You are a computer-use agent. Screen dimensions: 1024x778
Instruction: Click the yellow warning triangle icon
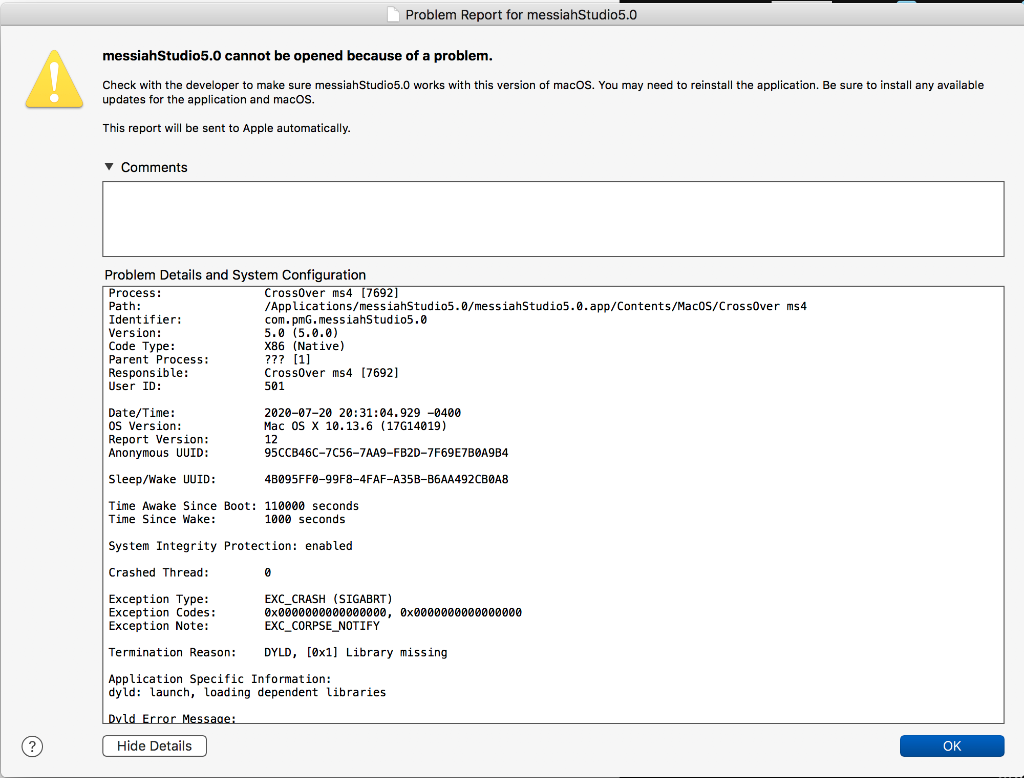click(x=54, y=78)
